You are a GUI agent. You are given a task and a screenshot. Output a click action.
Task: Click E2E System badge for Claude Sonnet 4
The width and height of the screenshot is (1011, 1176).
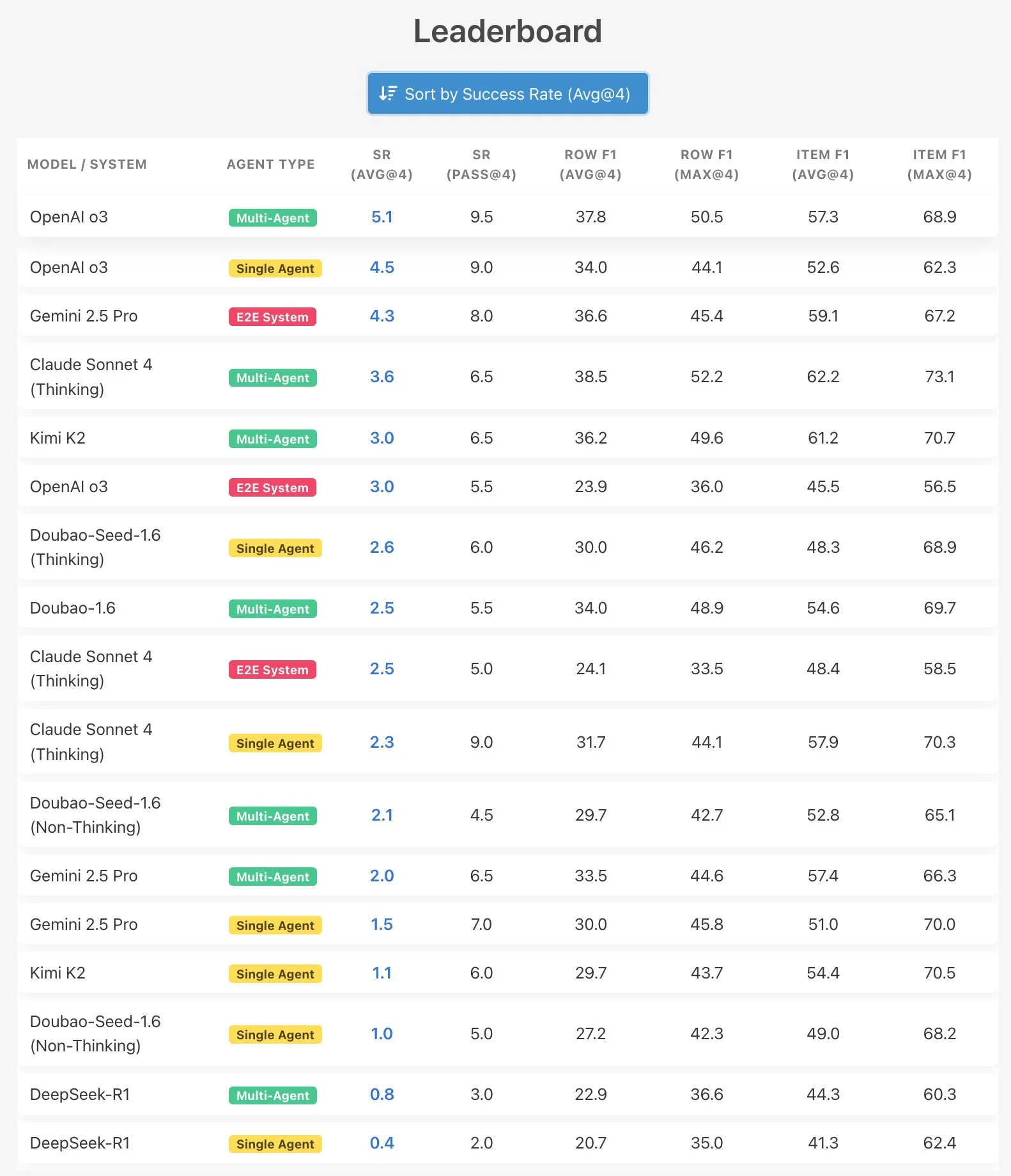coord(272,670)
